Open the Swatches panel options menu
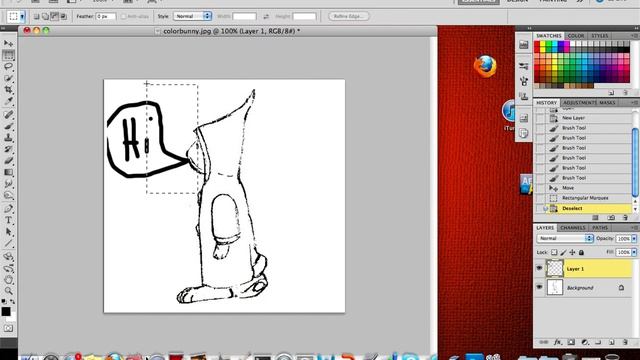640x360 pixels. pos(635,36)
